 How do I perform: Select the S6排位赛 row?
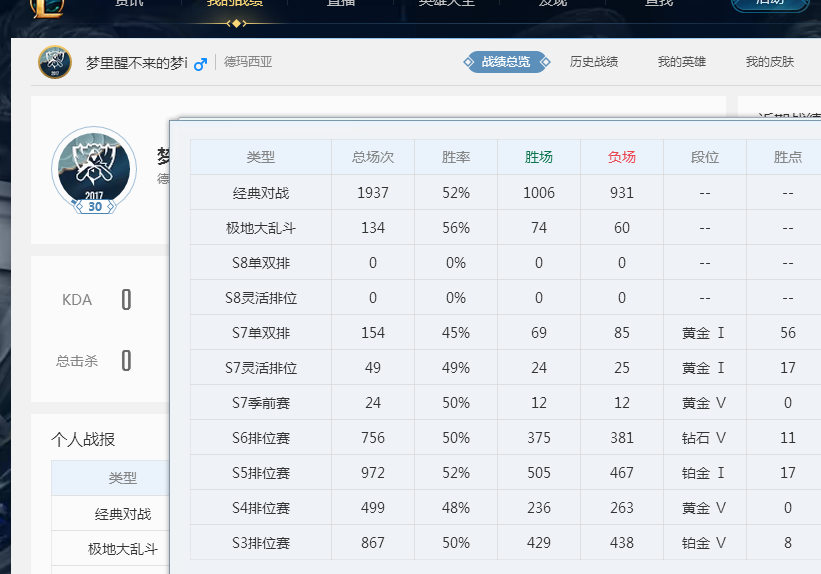tap(506, 438)
